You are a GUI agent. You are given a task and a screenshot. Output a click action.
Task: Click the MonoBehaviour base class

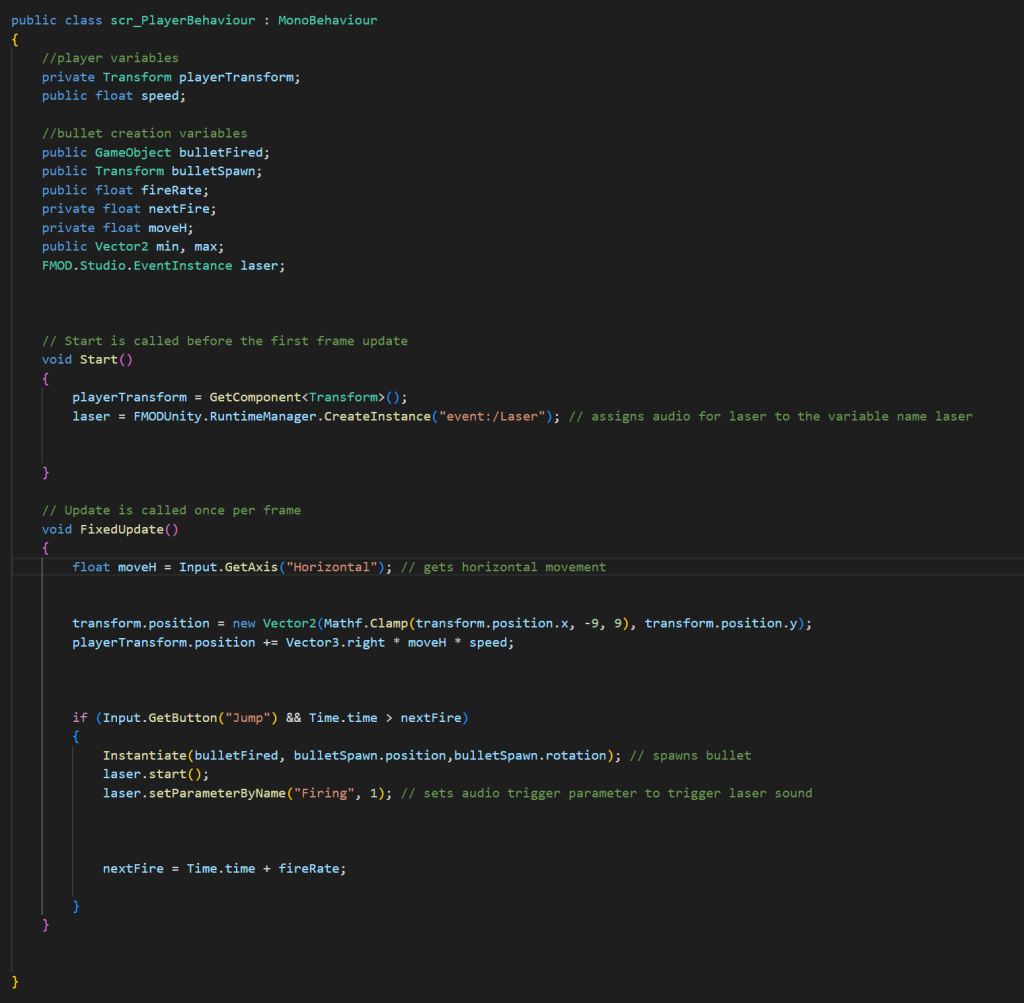tap(327, 20)
